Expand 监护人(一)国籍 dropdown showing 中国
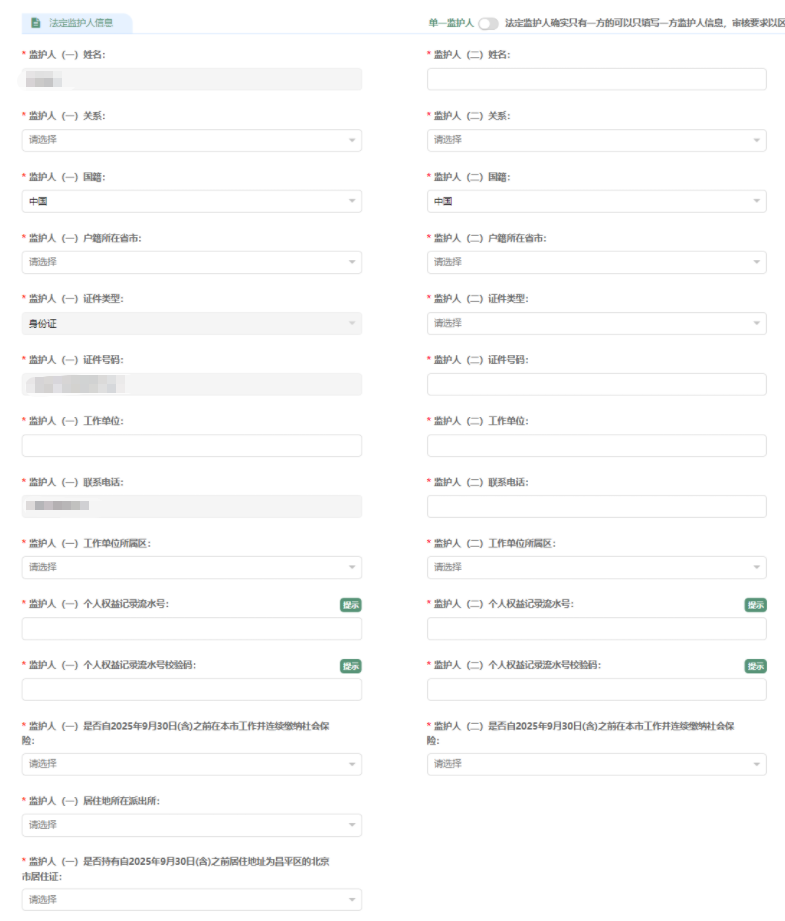 (191, 201)
